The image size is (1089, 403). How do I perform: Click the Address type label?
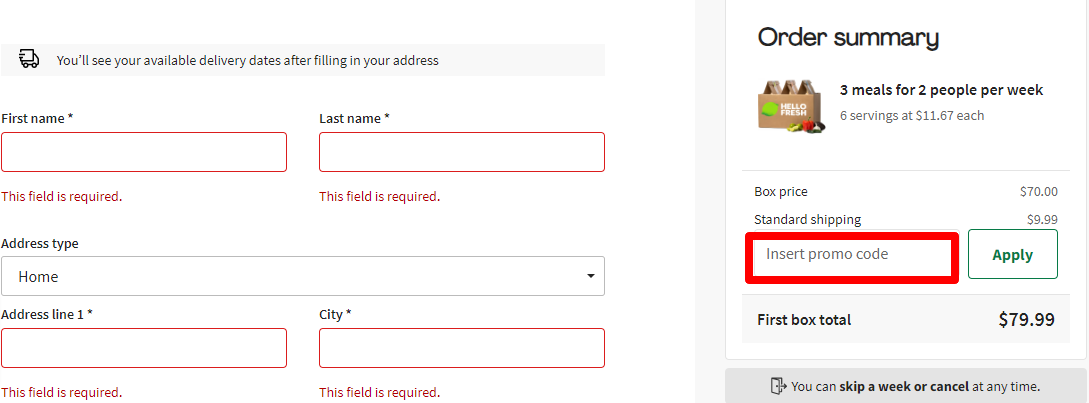pos(40,243)
